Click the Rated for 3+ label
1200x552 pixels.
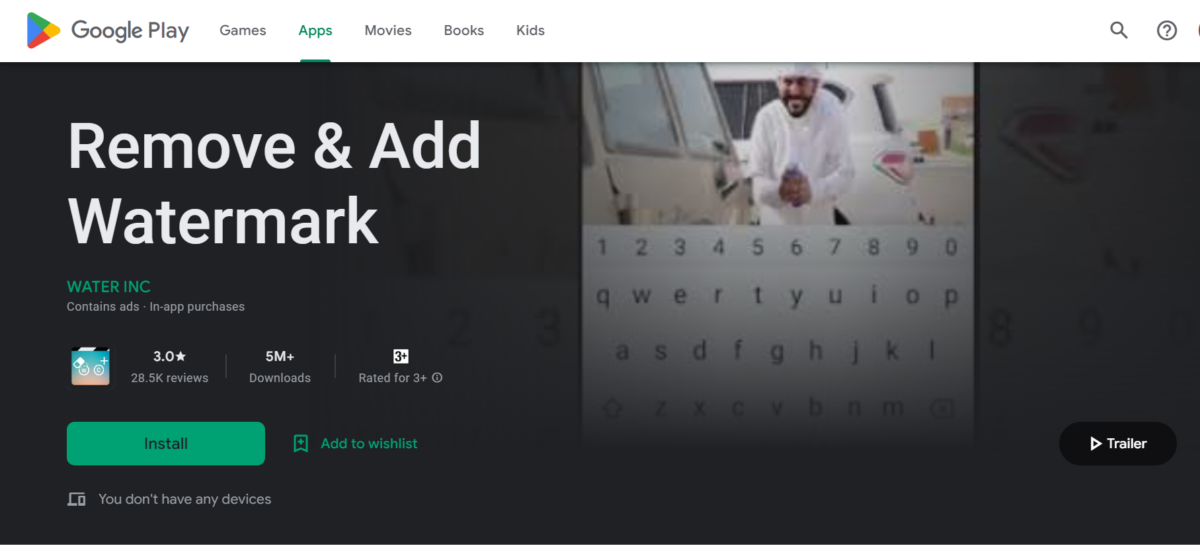pos(393,378)
